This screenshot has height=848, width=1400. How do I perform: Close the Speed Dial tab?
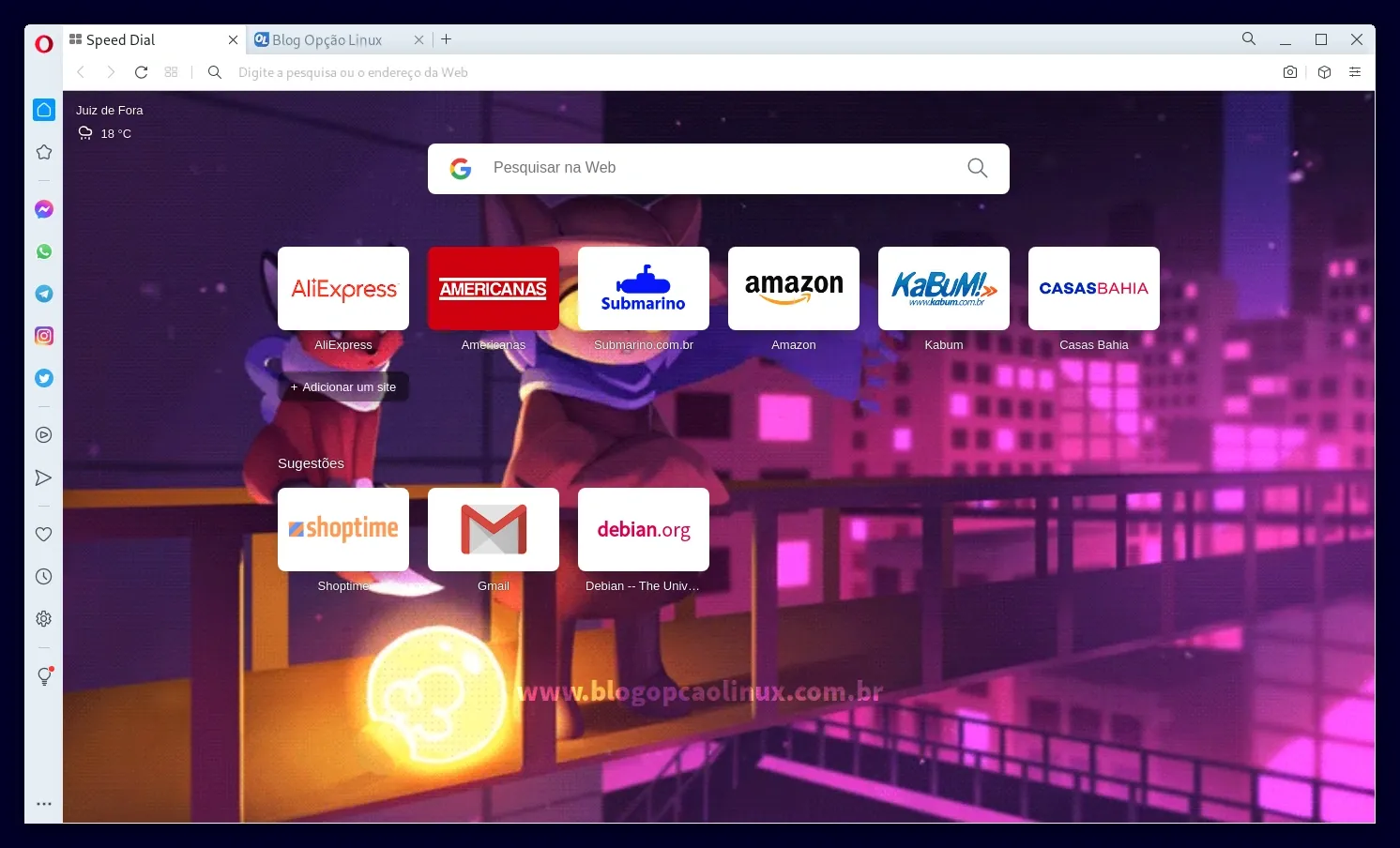point(233,39)
